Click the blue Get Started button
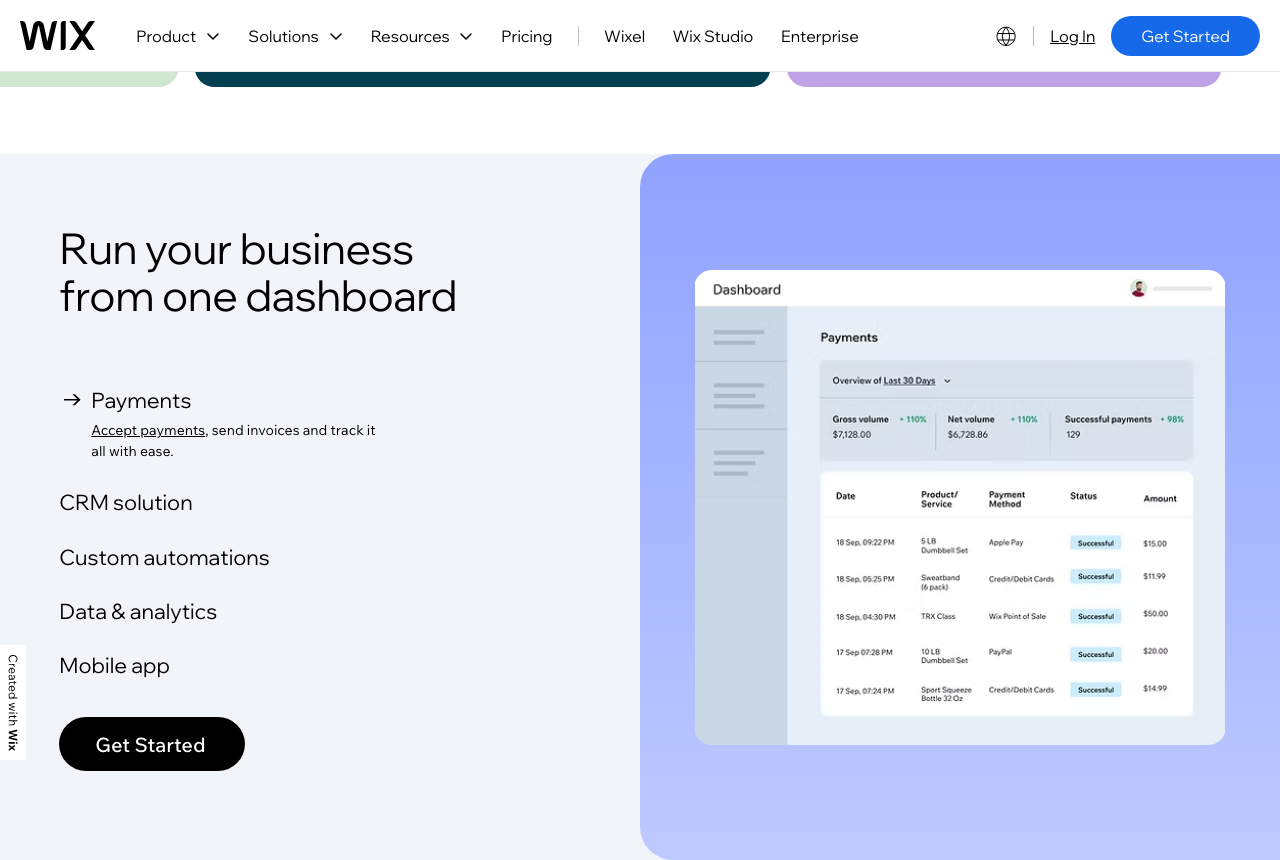 (1185, 36)
